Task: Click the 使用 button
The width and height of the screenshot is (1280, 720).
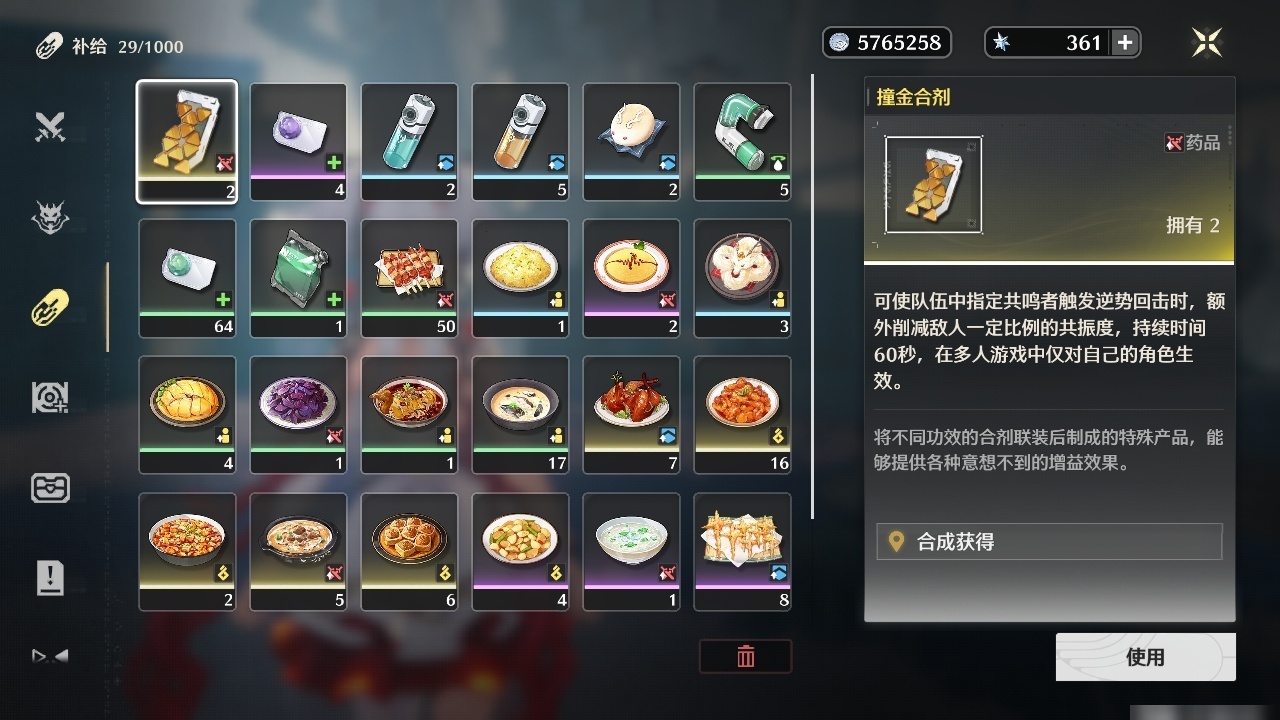Action: (1145, 657)
